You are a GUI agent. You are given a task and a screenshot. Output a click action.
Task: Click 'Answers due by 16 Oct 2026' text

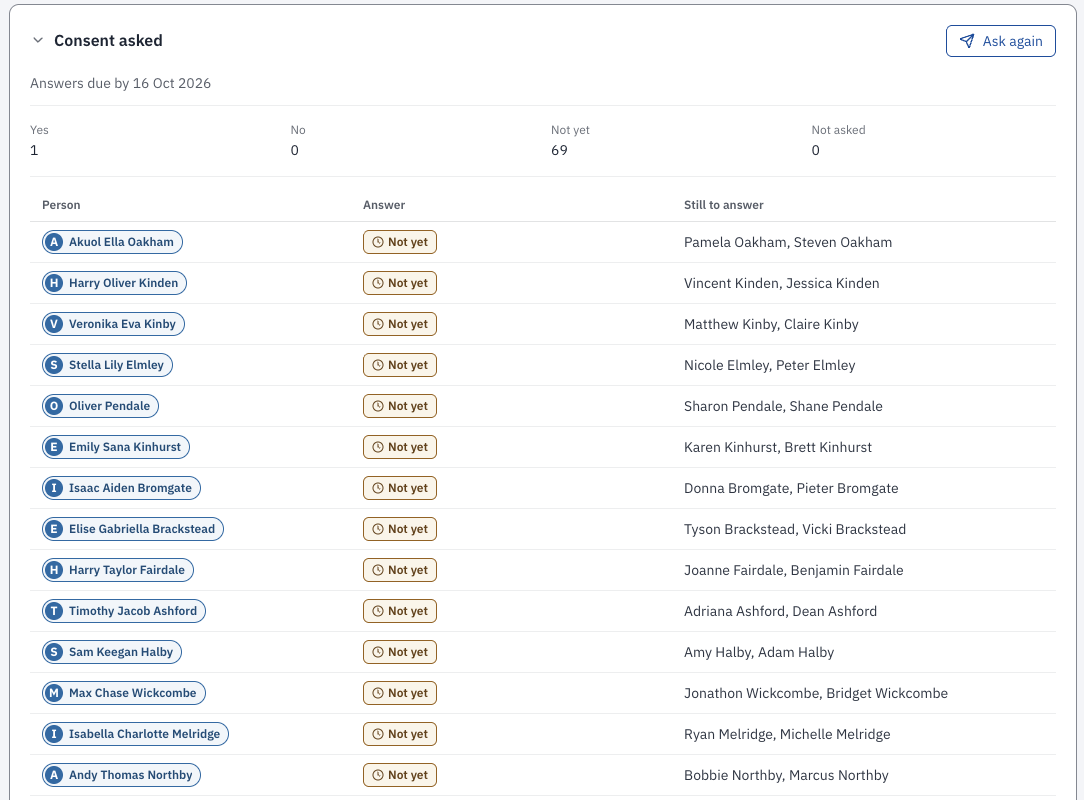(x=120, y=83)
